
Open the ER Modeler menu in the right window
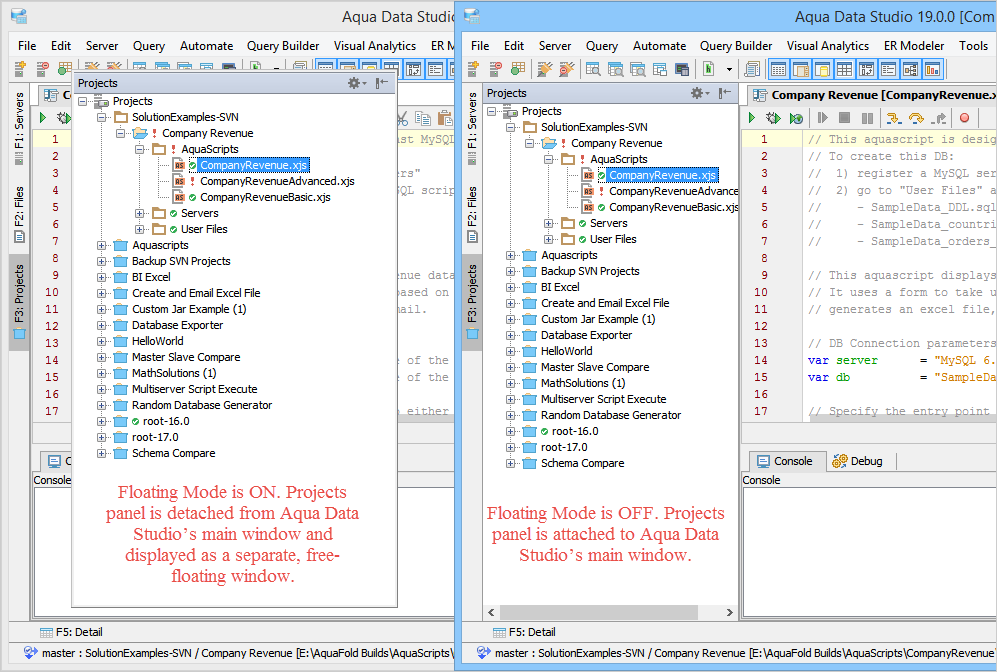pyautogui.click(x=914, y=46)
